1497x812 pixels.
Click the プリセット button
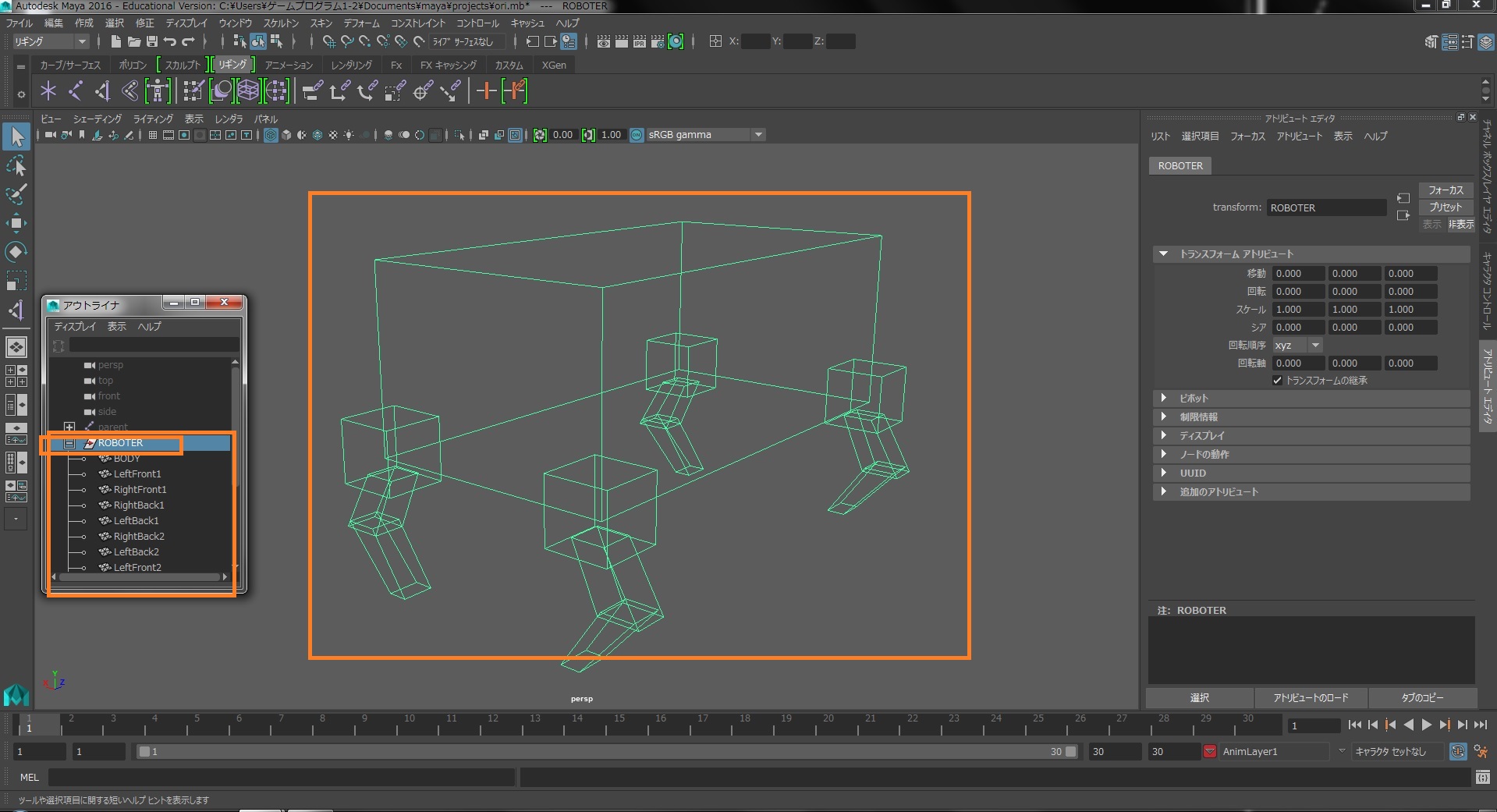pyautogui.click(x=1446, y=207)
